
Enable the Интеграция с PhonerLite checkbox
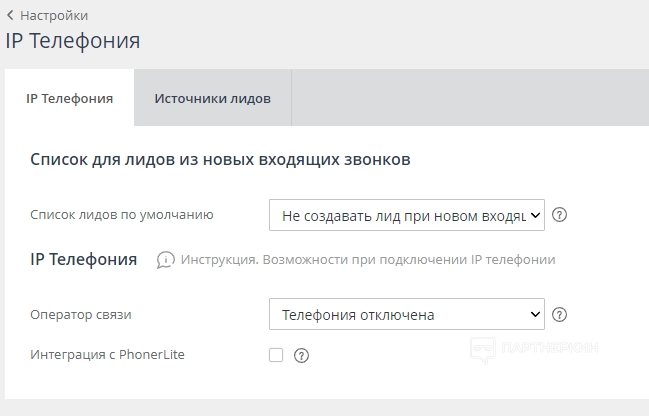[276, 354]
